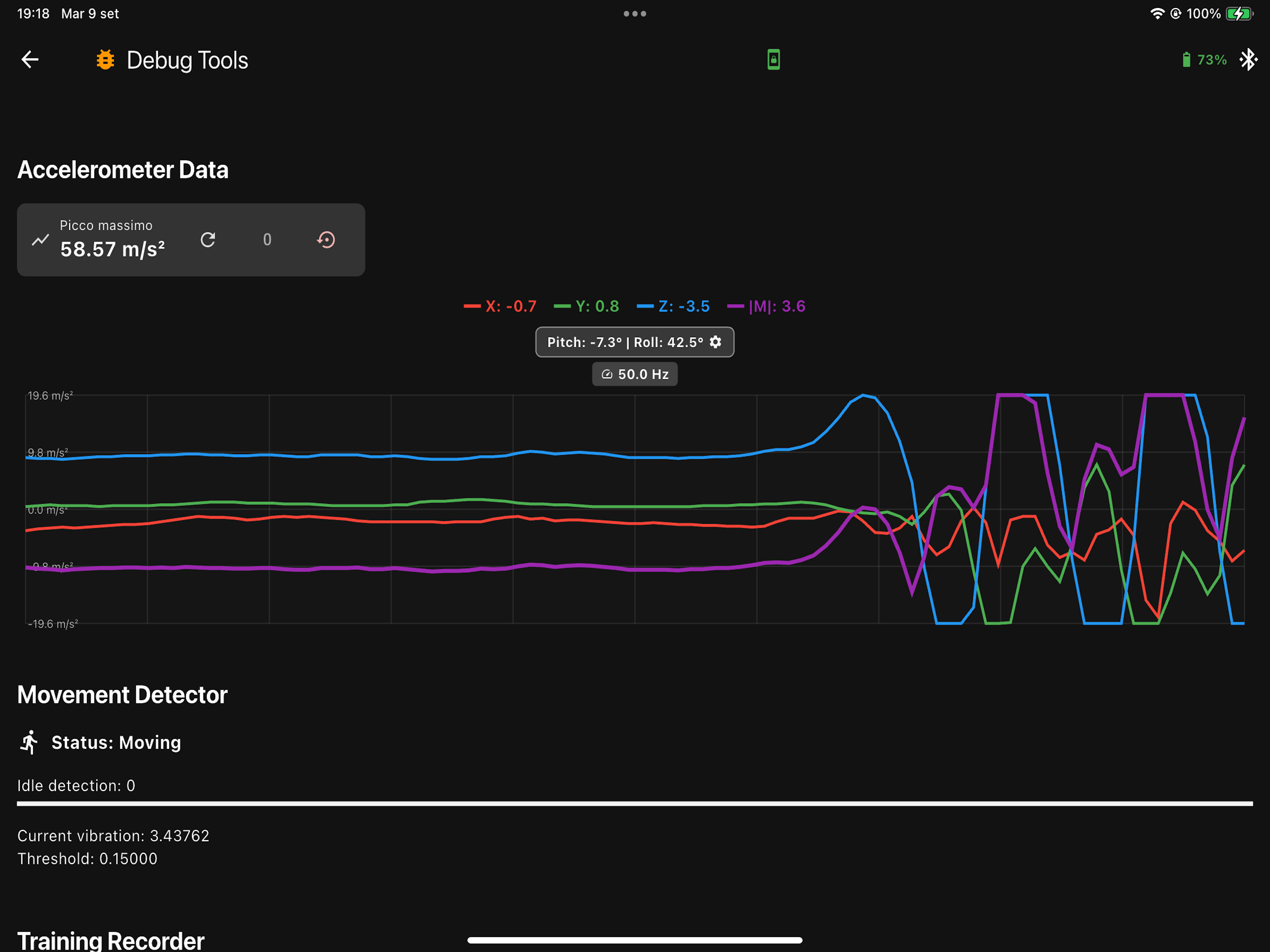The height and width of the screenshot is (952, 1270).
Task: Go back with the arrow icon
Action: pyautogui.click(x=30, y=59)
